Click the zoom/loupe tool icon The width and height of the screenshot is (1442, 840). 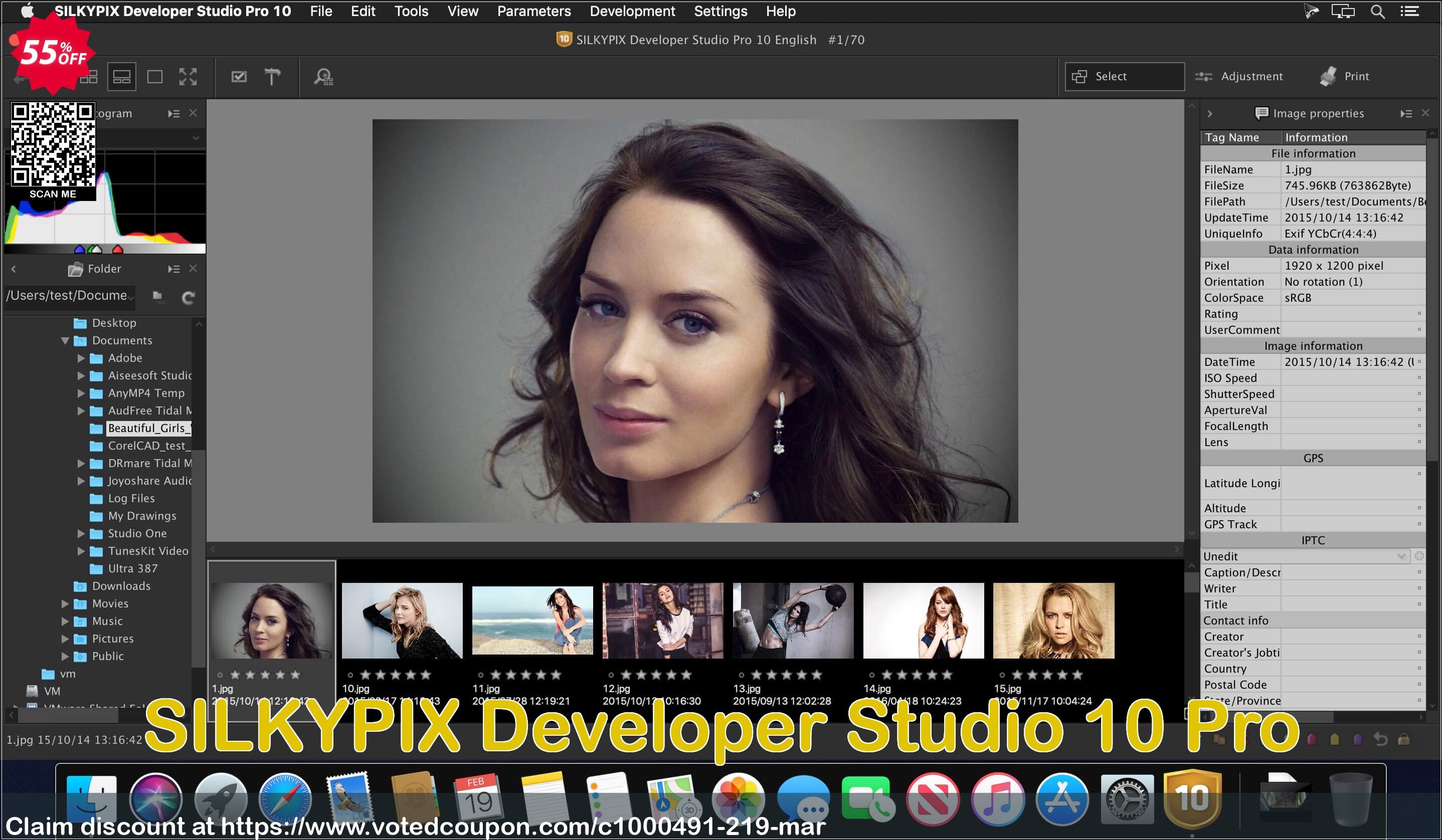325,76
